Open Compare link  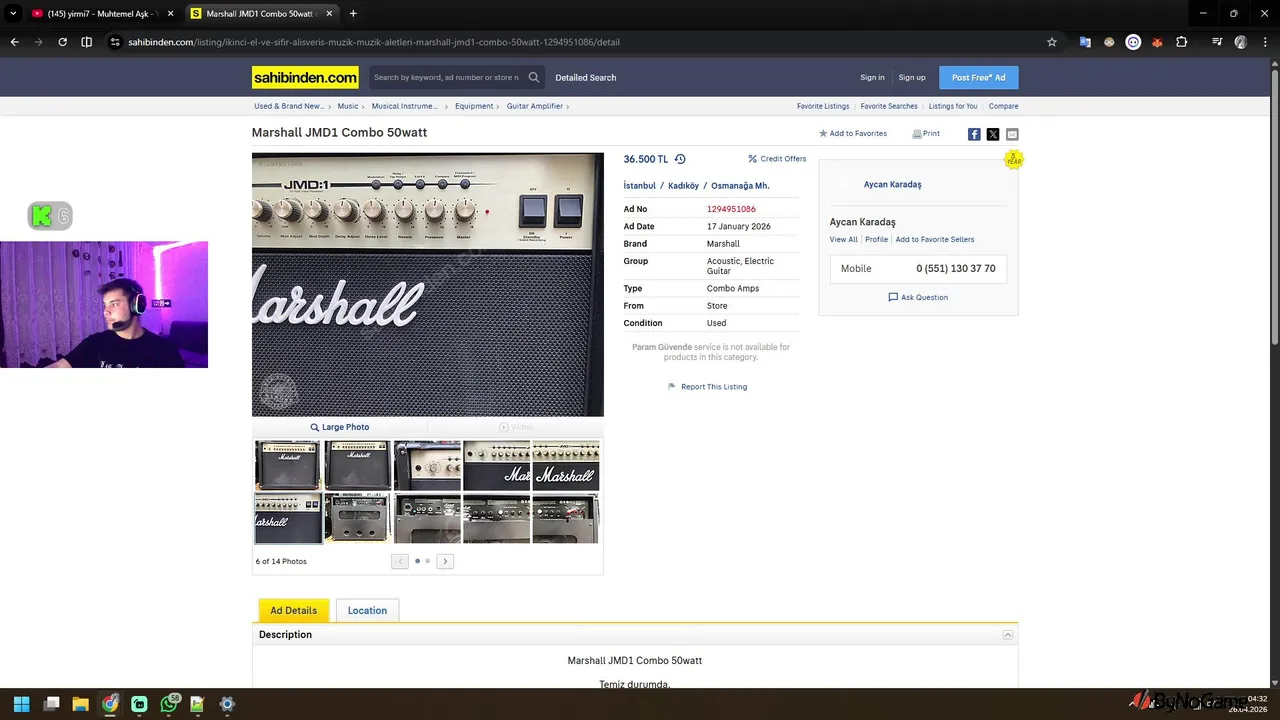(1003, 106)
